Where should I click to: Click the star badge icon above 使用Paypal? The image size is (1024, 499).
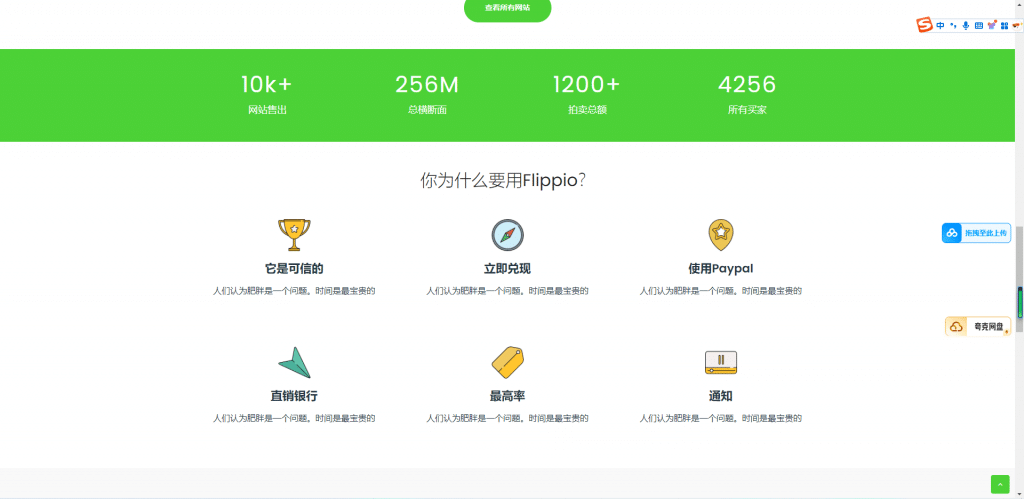coord(721,235)
